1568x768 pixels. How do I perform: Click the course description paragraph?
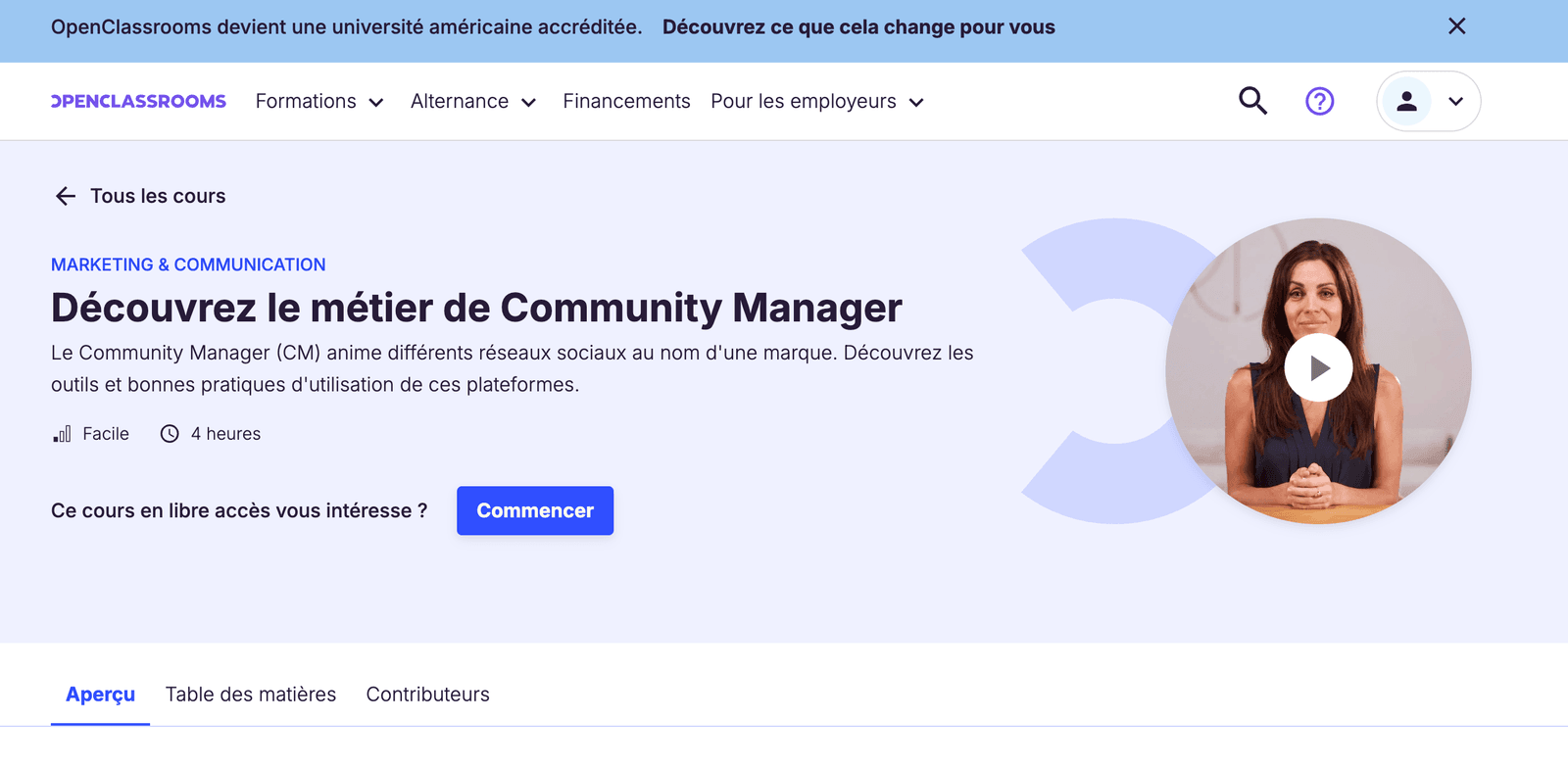(513, 368)
